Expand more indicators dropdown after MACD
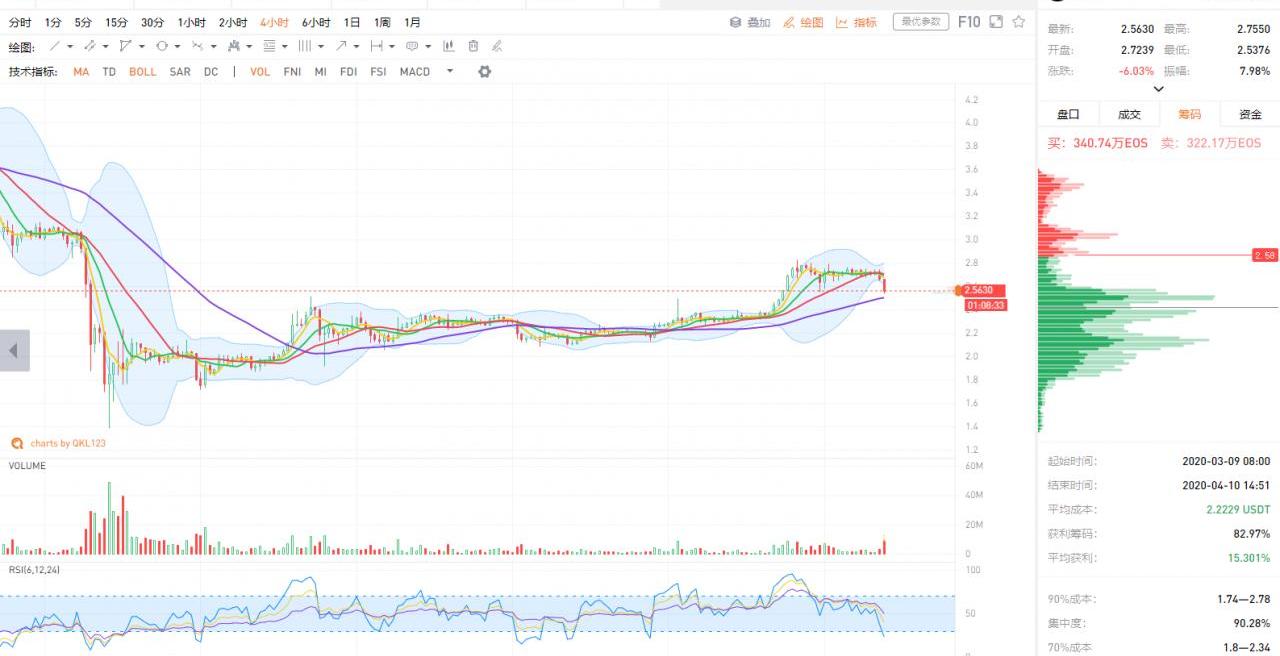 (x=450, y=72)
